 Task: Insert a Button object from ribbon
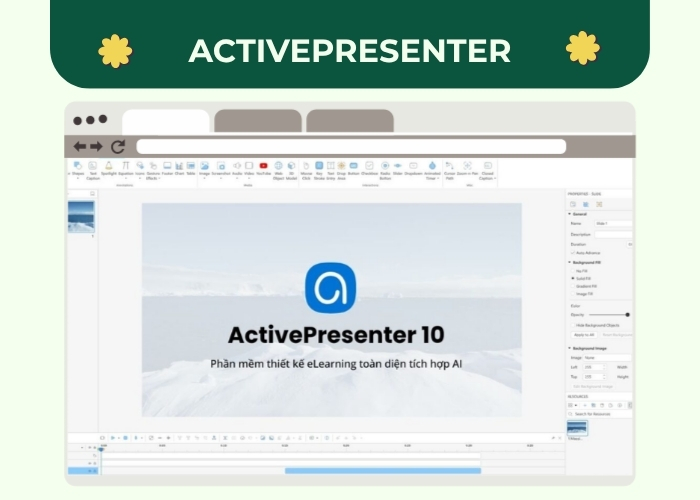354,169
